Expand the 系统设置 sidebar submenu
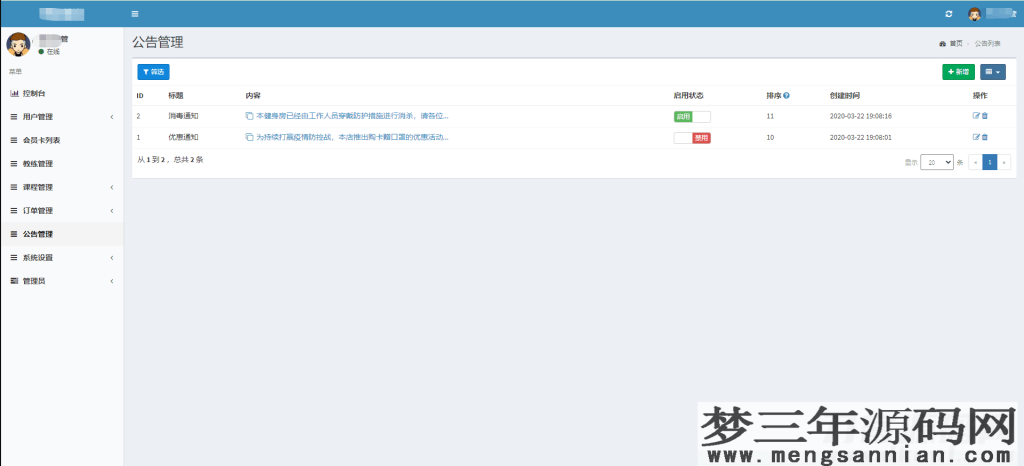 tap(61, 258)
